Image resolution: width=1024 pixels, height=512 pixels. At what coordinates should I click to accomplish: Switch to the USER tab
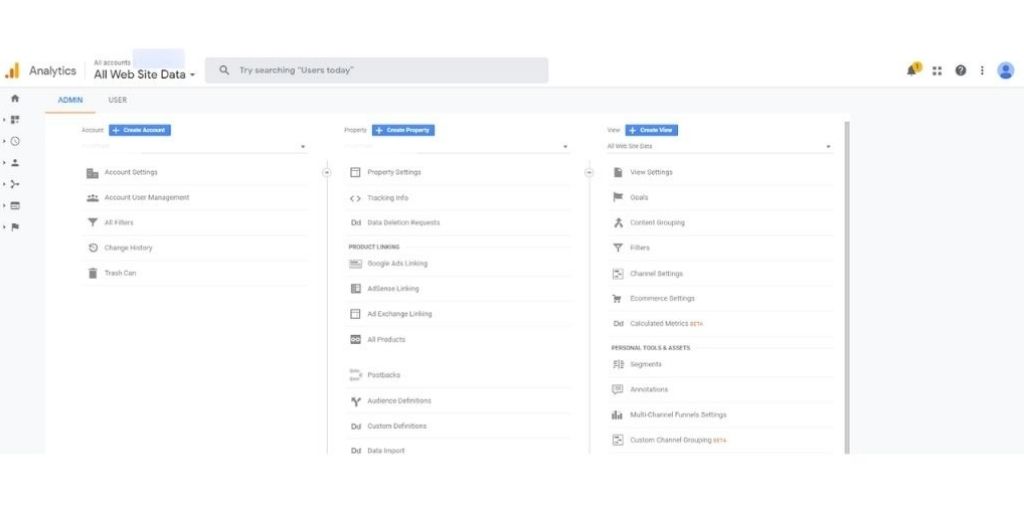(x=118, y=100)
